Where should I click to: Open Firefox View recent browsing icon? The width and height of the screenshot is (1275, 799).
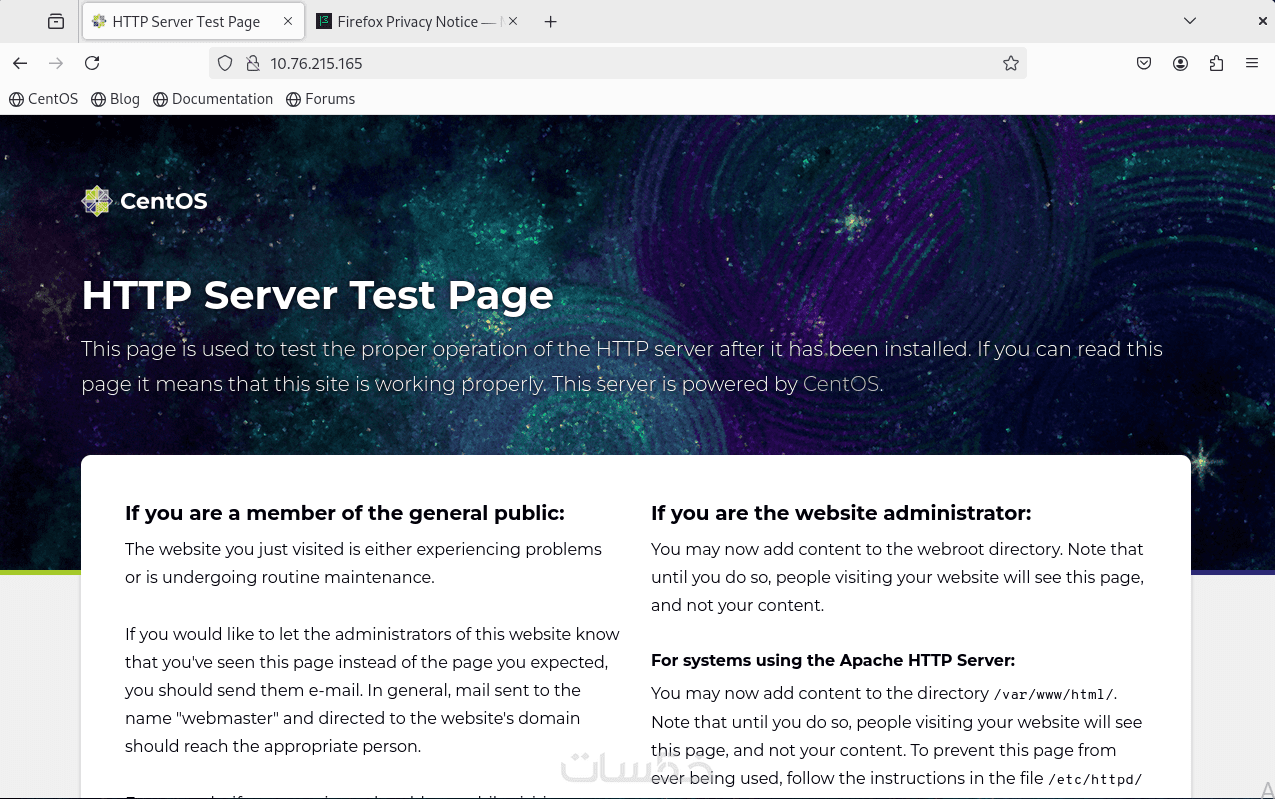point(56,21)
